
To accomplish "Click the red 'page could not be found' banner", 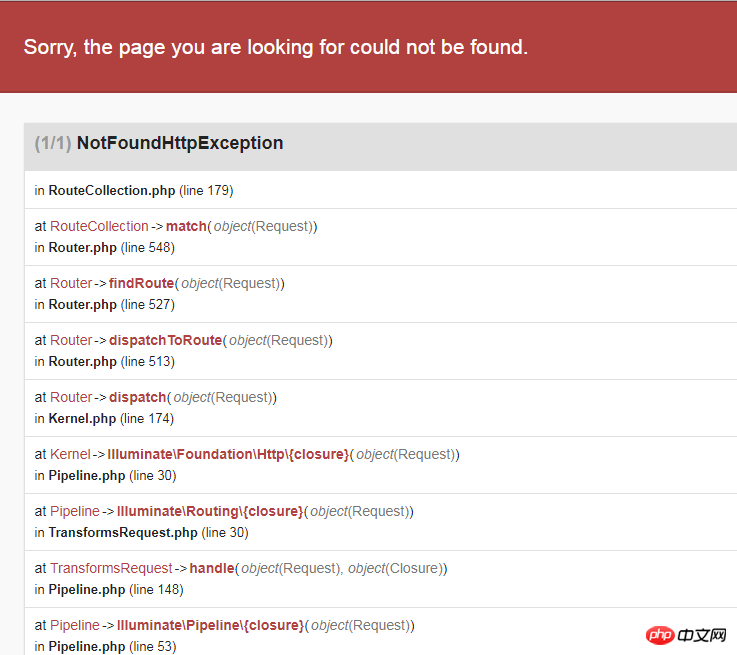I will click(368, 47).
